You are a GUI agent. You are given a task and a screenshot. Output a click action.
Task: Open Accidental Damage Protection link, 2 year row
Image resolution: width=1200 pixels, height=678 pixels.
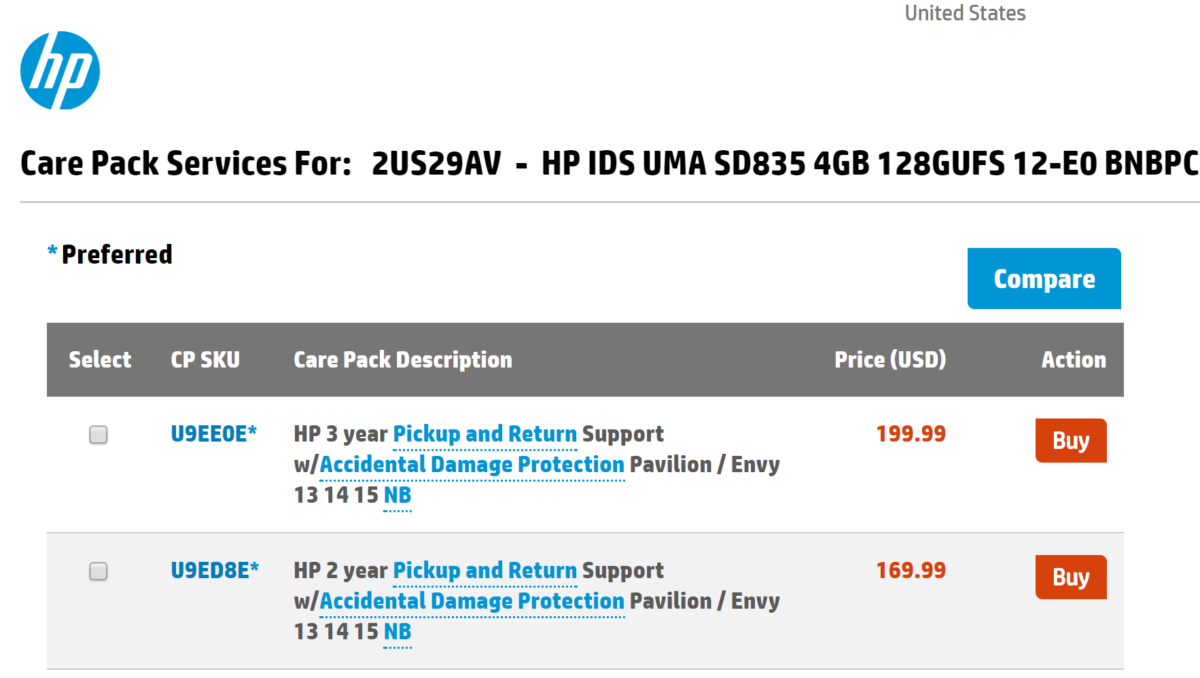[x=472, y=600]
